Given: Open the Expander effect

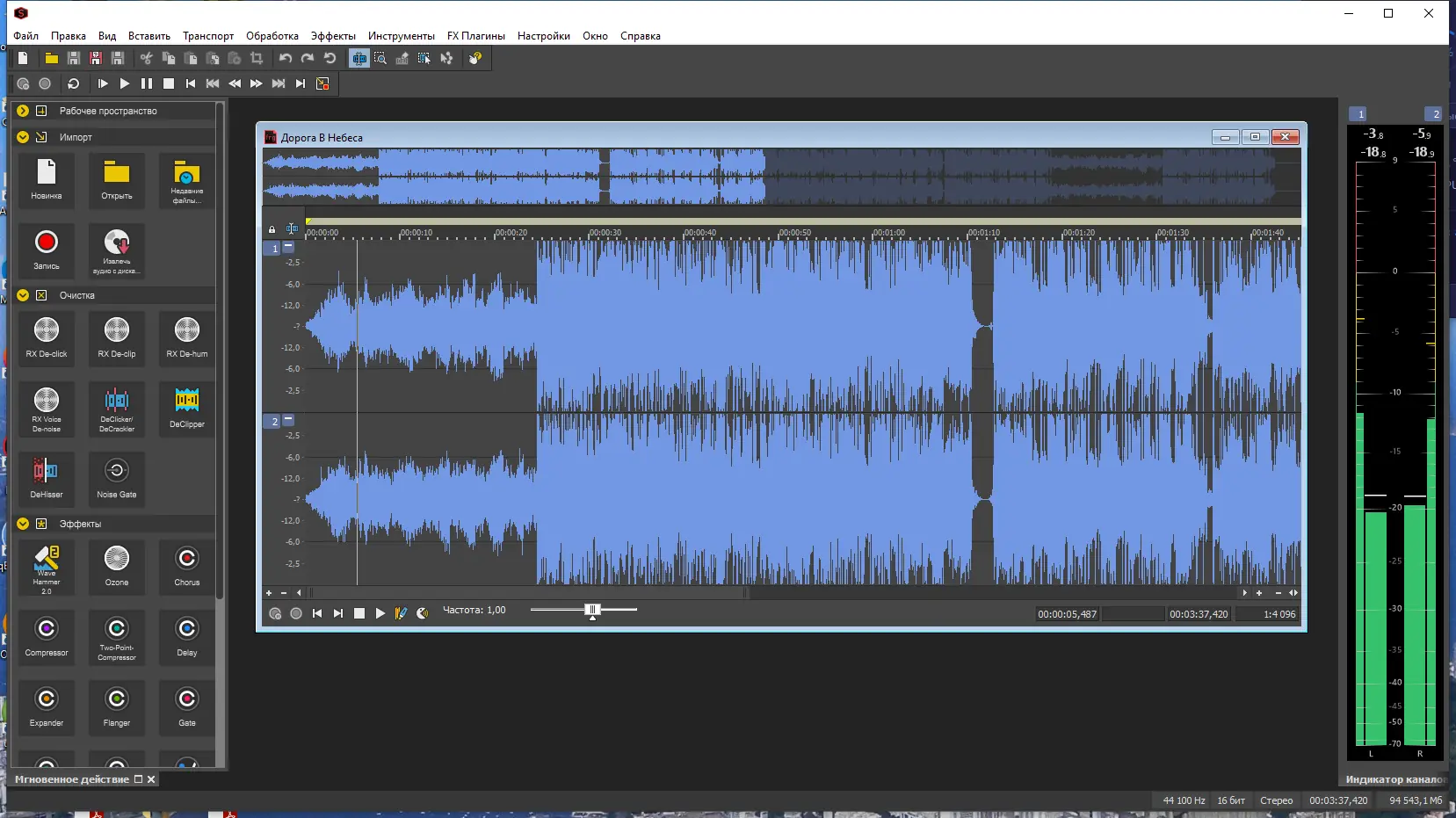Looking at the screenshot, I should [x=47, y=706].
